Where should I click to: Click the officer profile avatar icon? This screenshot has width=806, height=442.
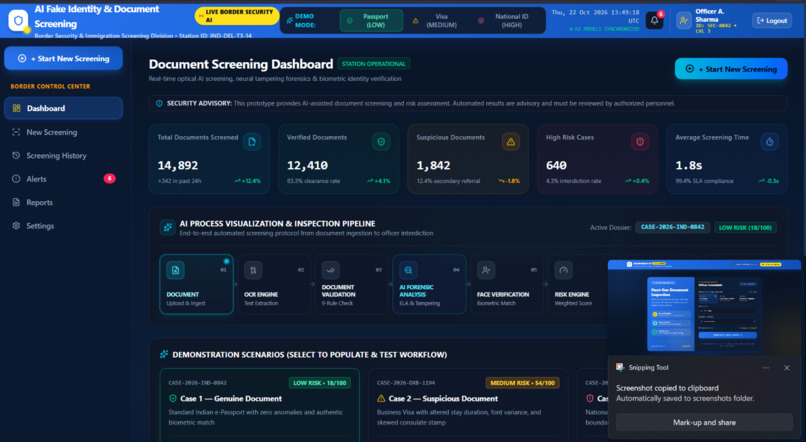click(683, 21)
